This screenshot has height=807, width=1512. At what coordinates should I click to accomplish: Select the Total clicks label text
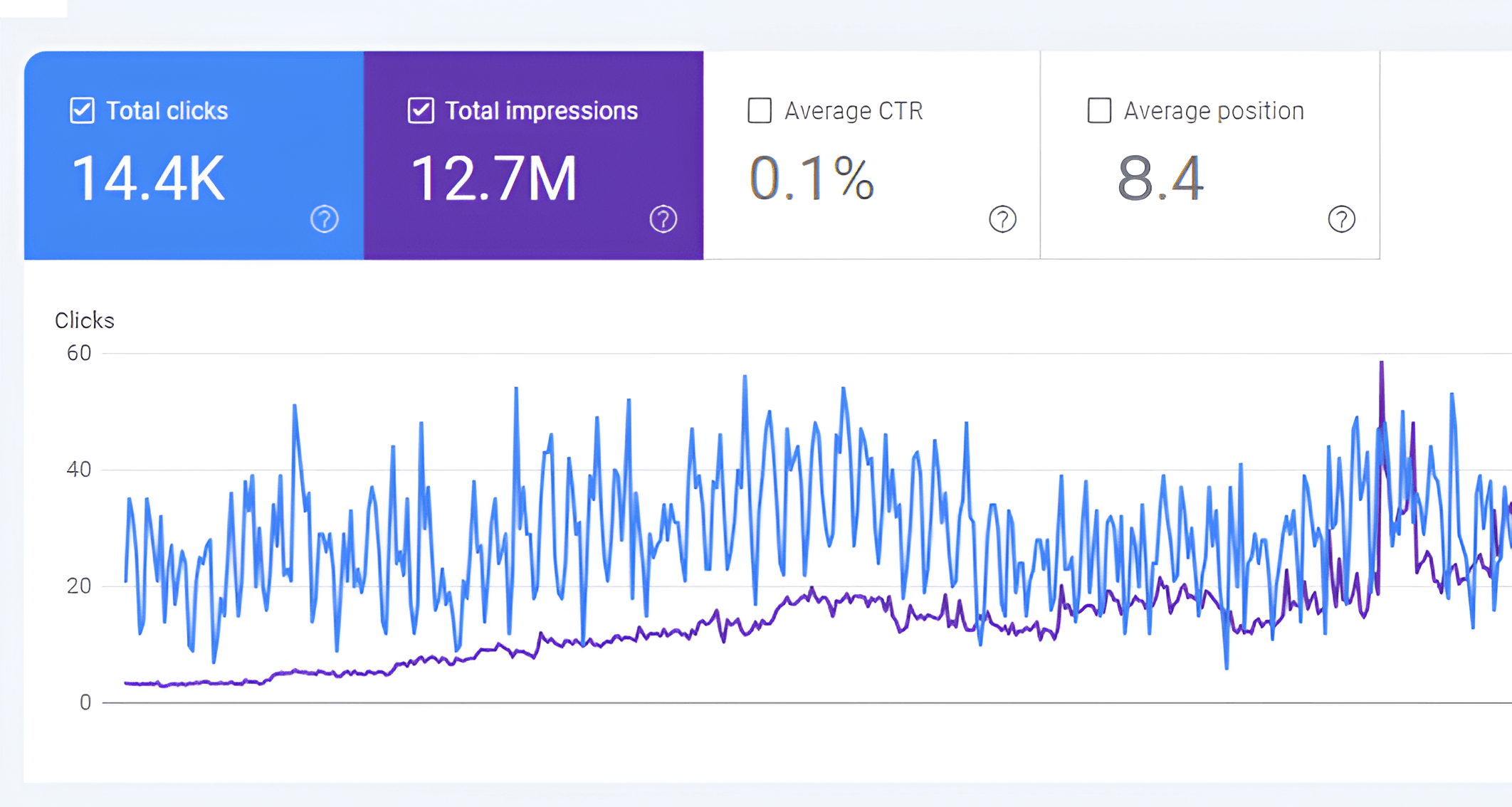point(167,111)
